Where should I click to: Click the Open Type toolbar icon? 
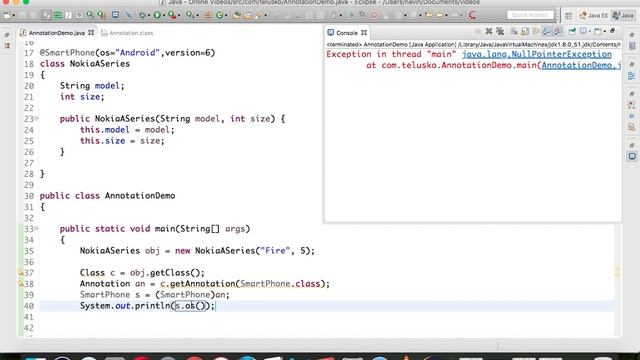(237, 15)
